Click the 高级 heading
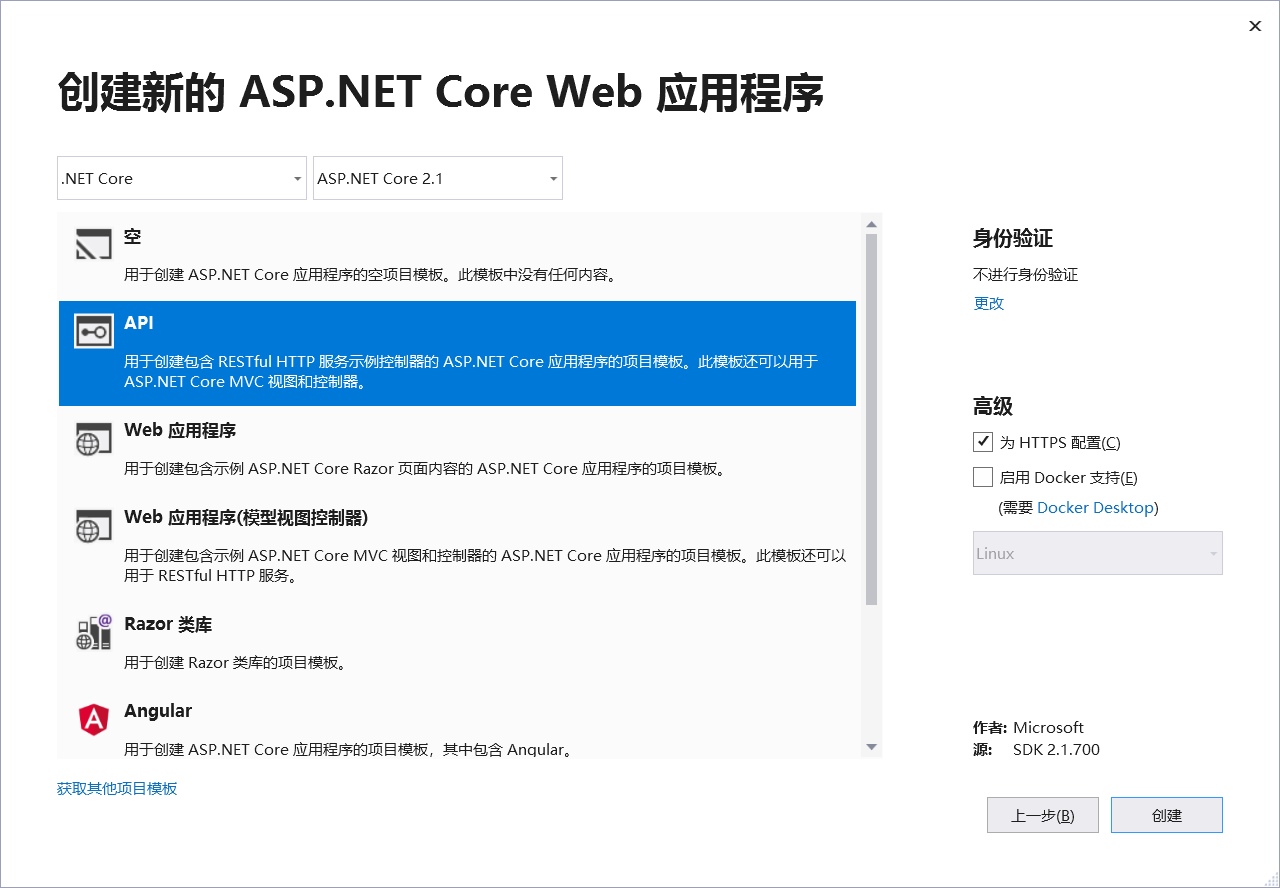The image size is (1280, 888). tap(993, 406)
